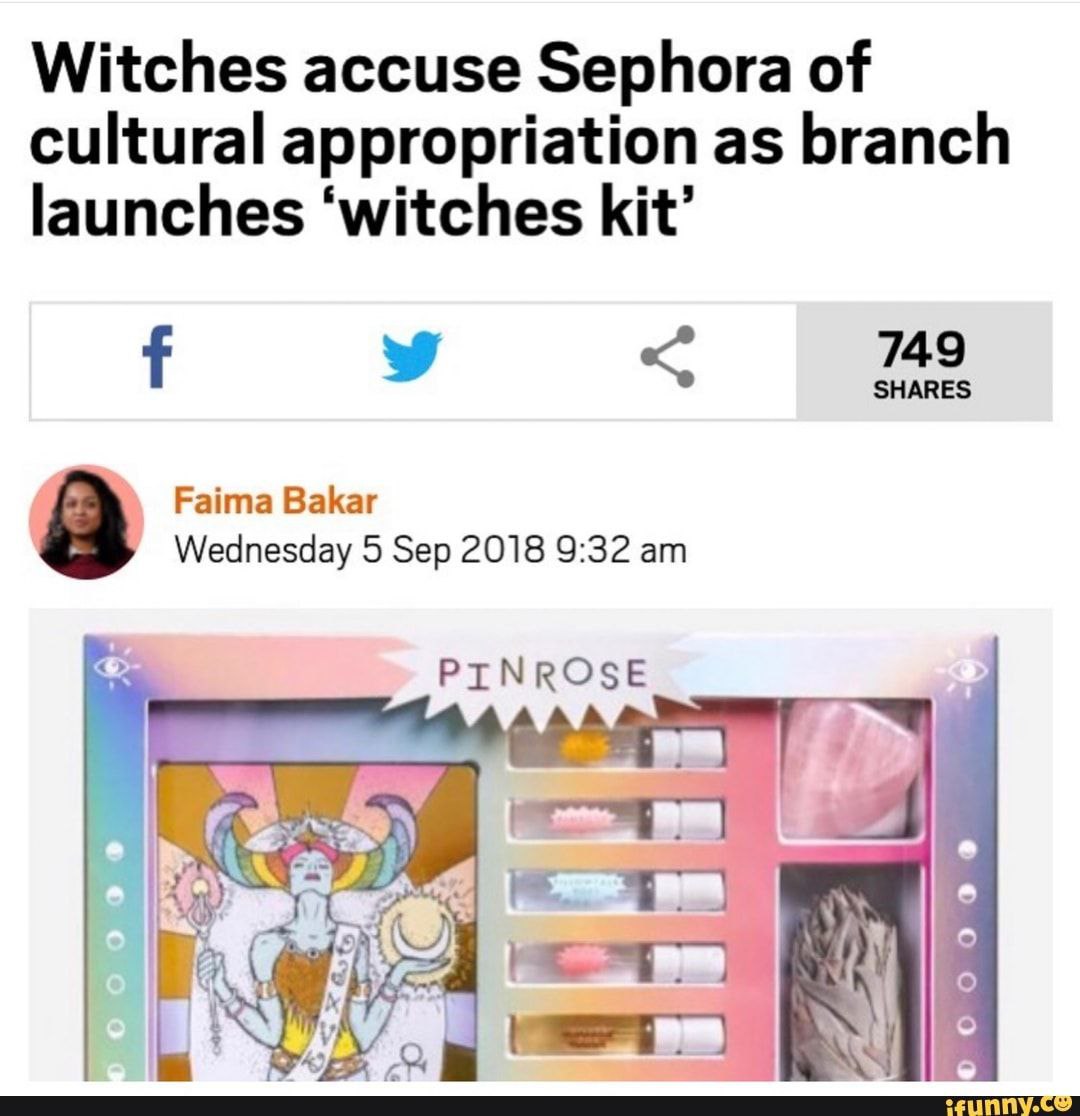
Task: Click the tarot card illustration in kit
Action: point(315,922)
